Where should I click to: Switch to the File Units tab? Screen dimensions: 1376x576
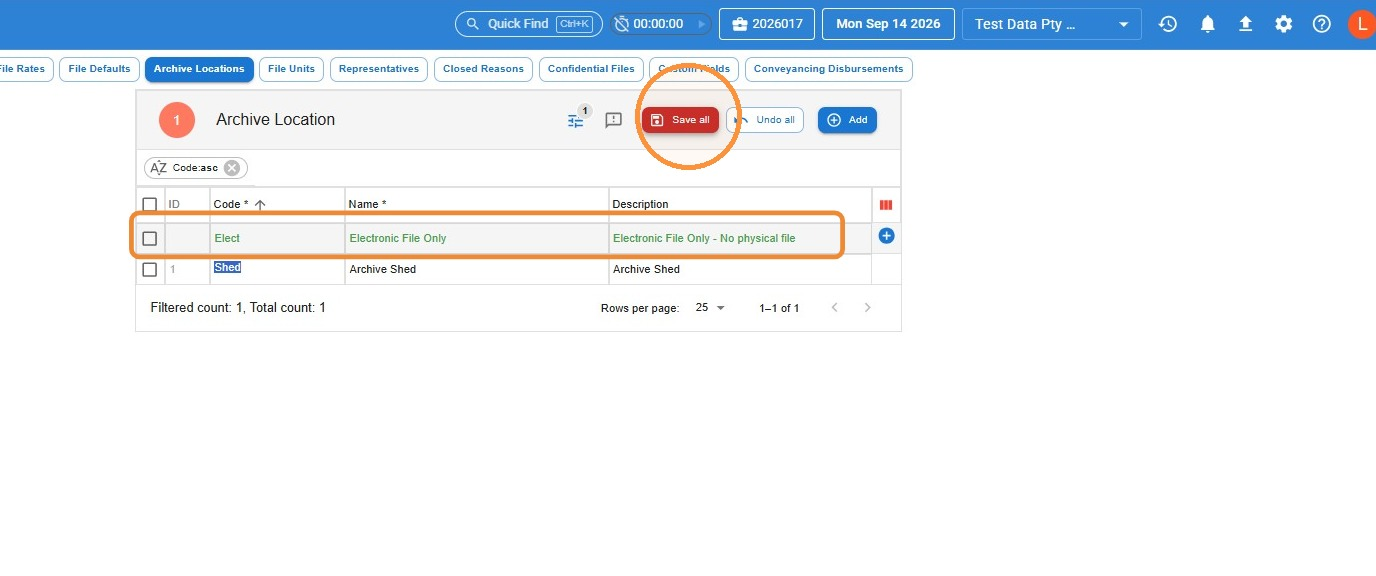coord(292,69)
